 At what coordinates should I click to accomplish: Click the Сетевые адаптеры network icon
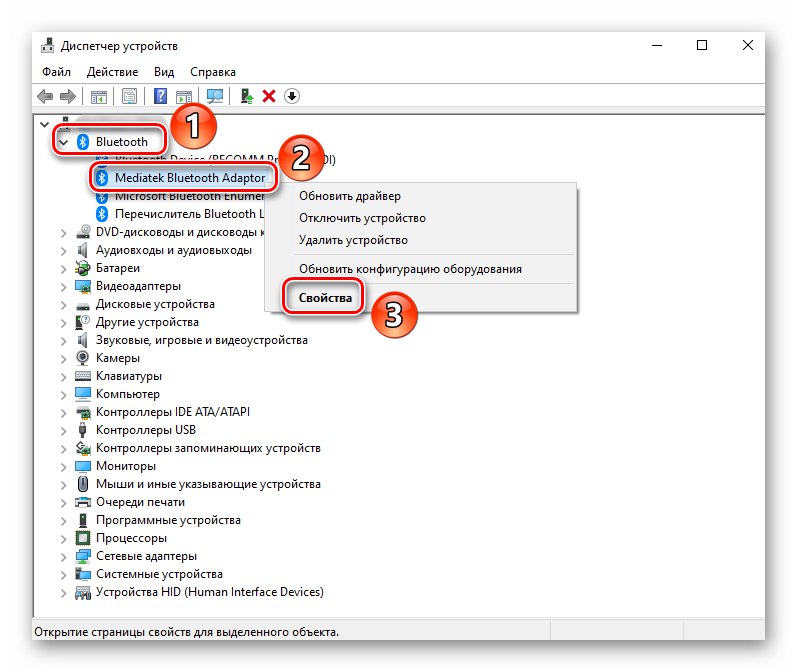pyautogui.click(x=83, y=556)
